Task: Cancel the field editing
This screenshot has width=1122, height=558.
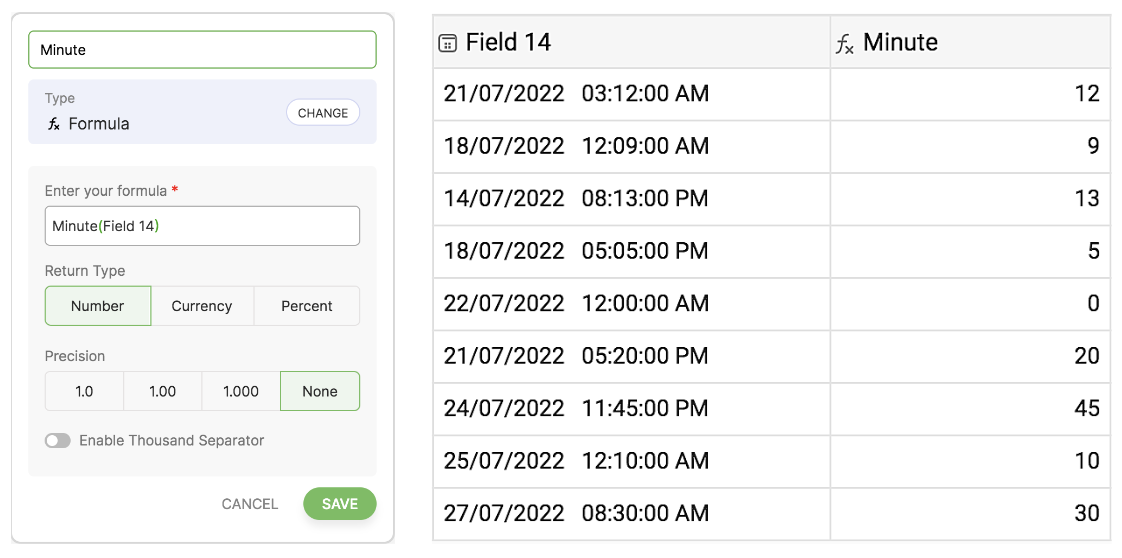Action: 250,504
